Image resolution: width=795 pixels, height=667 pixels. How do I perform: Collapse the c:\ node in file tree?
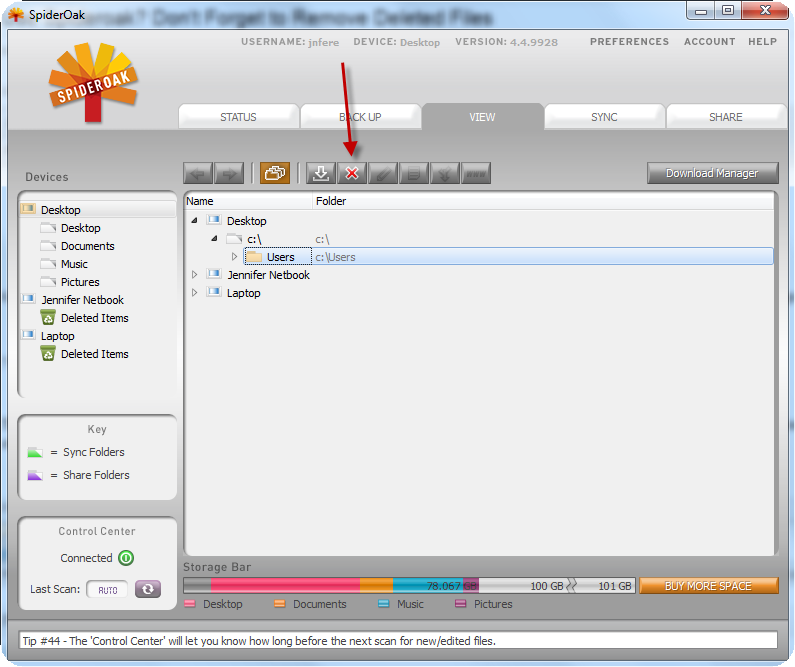click(x=214, y=238)
